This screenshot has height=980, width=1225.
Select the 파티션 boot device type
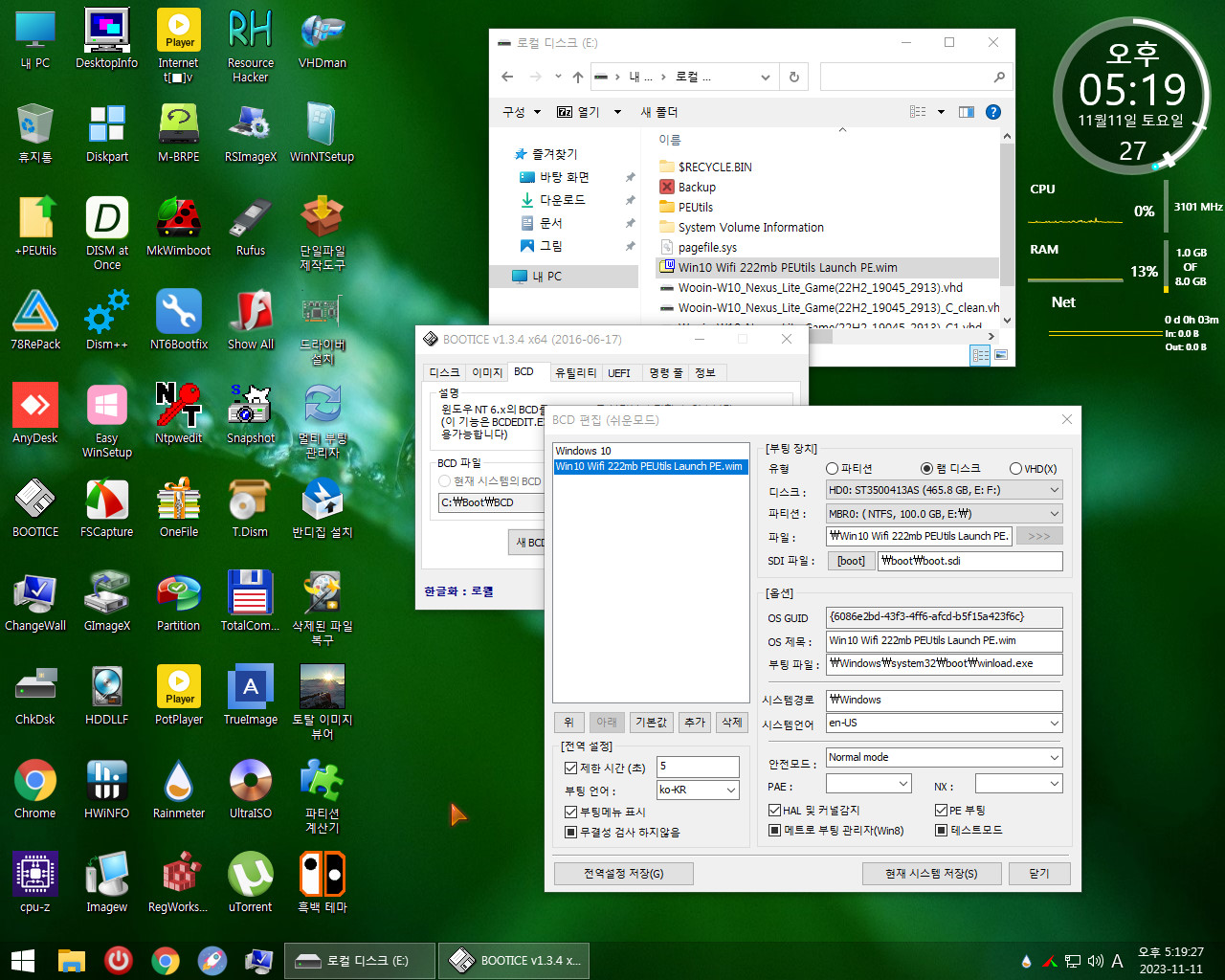coord(832,469)
